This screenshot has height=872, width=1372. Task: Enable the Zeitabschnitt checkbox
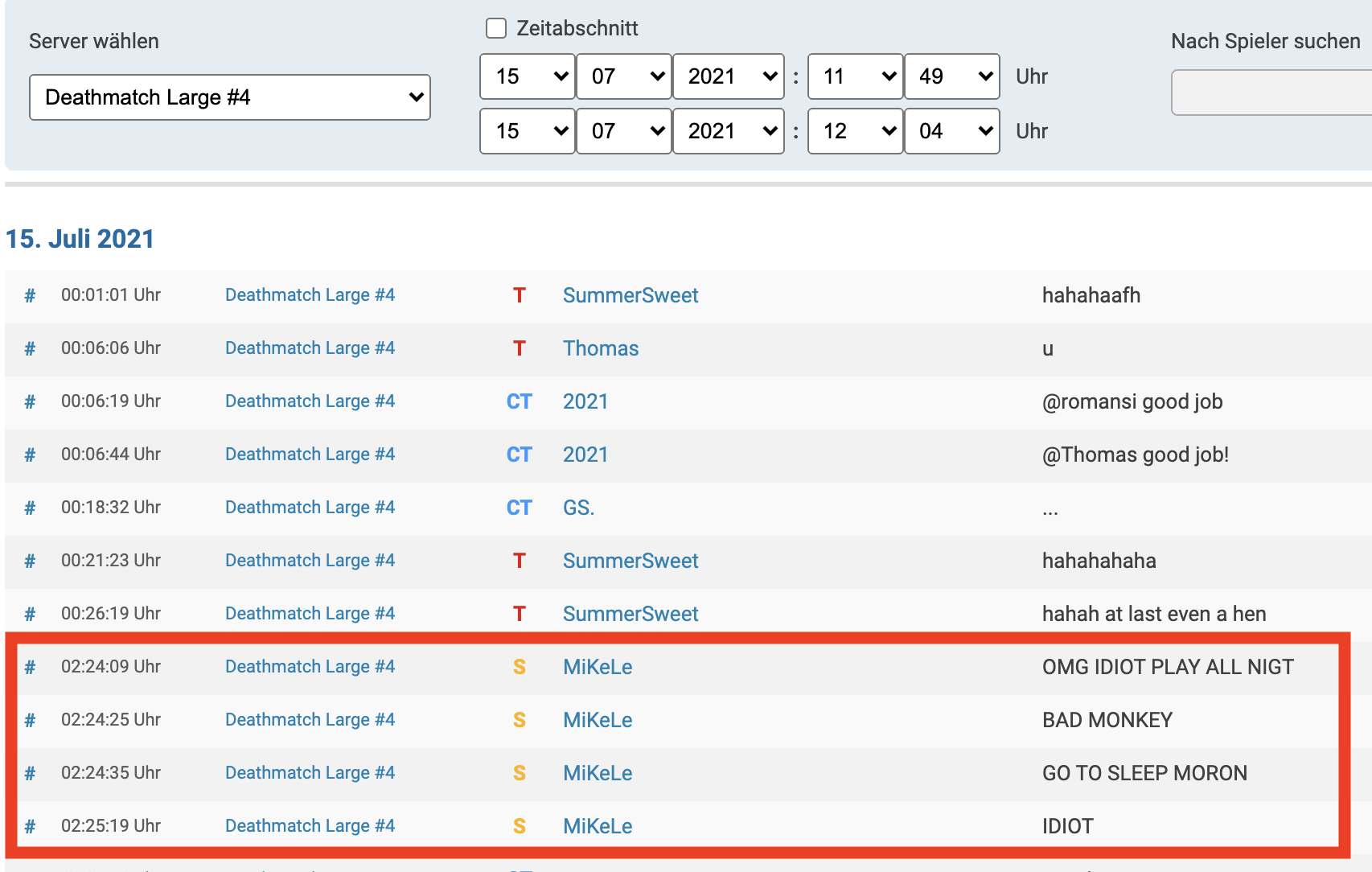(496, 28)
